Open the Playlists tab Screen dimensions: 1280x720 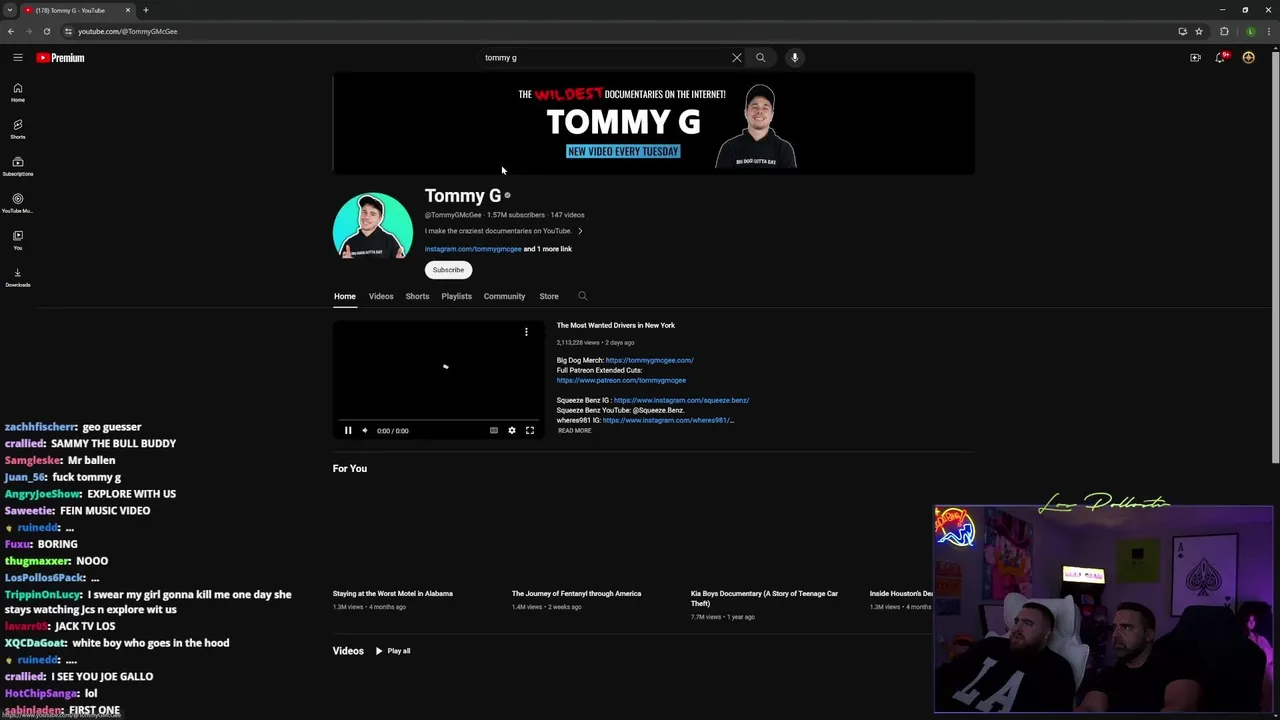[457, 296]
